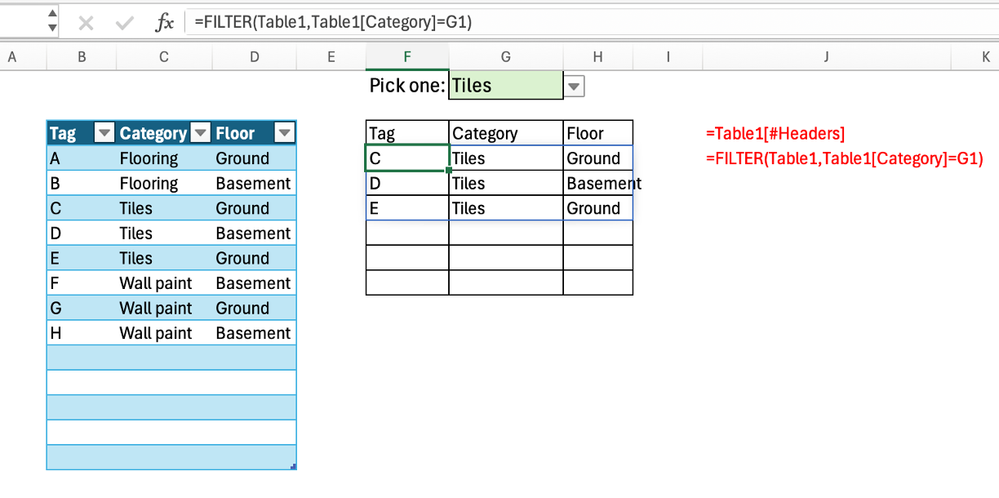
Task: Click Basement in Table1 row F
Action: (253, 283)
